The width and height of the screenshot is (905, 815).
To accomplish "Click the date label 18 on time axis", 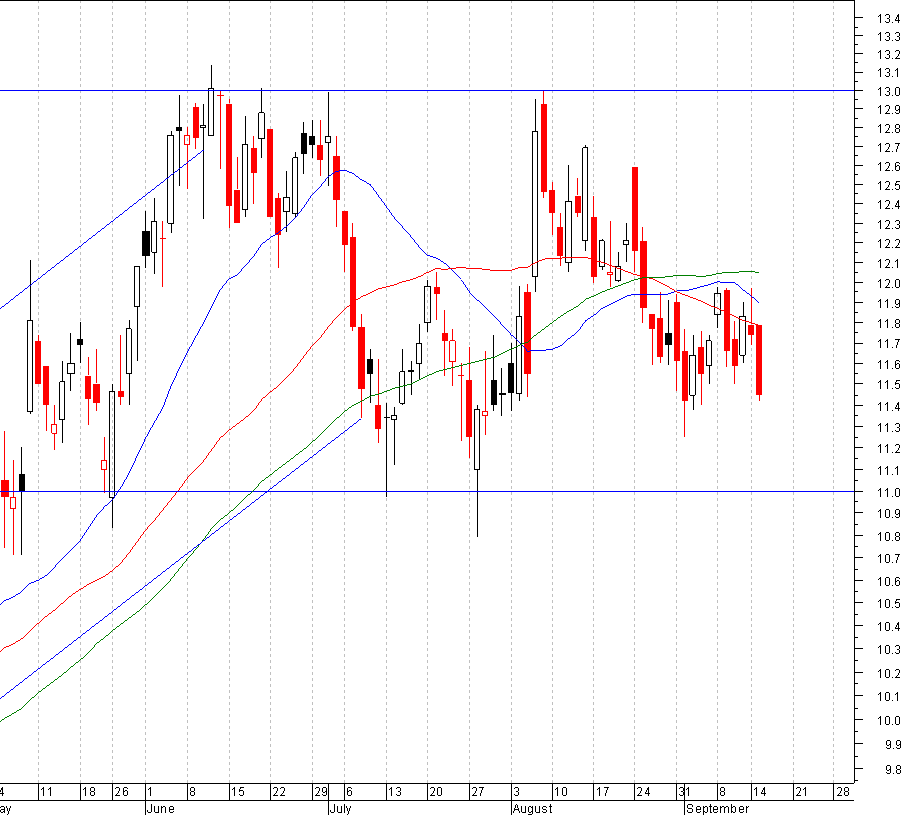I will coord(88,791).
